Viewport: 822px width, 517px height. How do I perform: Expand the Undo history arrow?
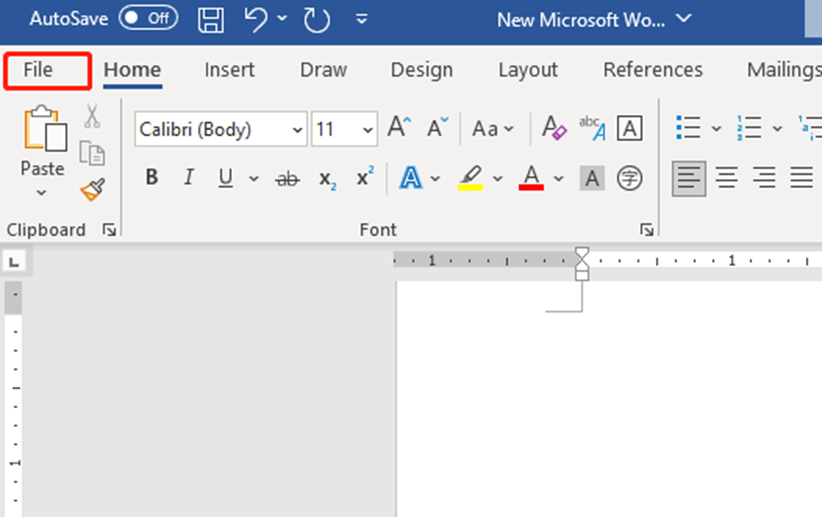282,19
